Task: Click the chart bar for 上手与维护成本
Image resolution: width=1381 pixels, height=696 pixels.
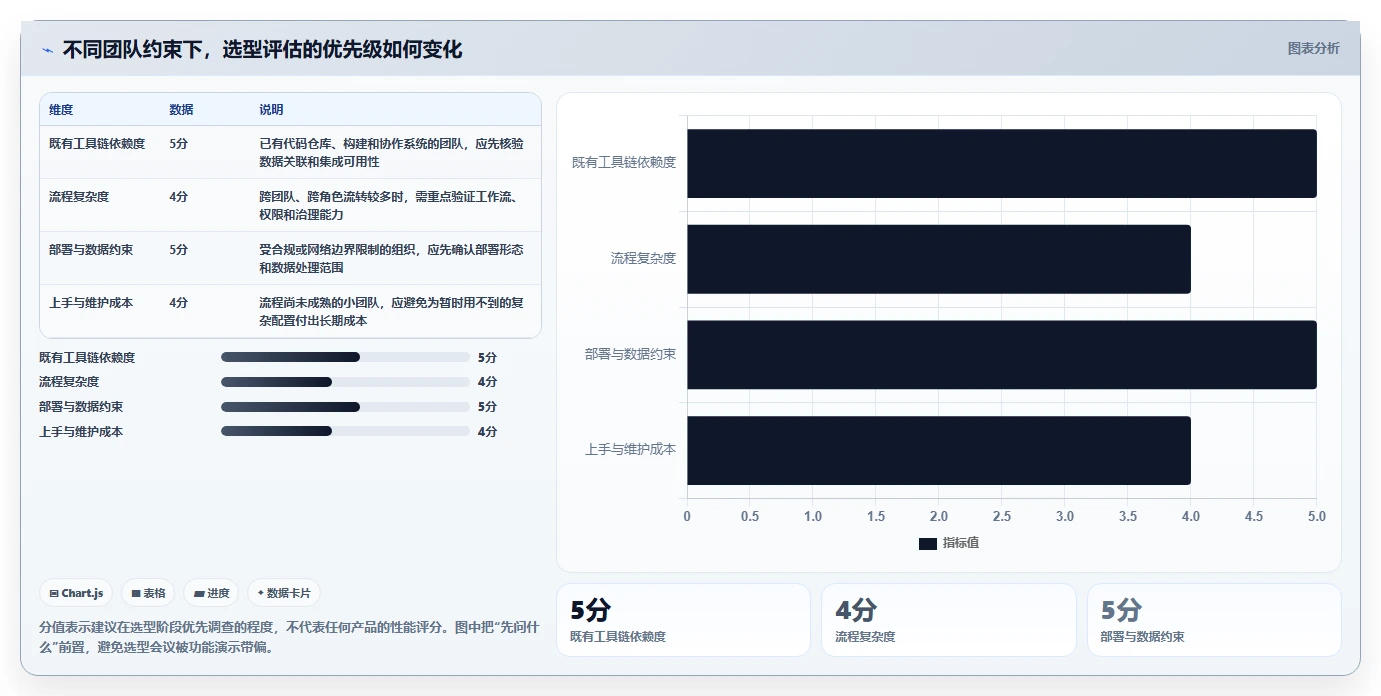Action: click(x=938, y=450)
